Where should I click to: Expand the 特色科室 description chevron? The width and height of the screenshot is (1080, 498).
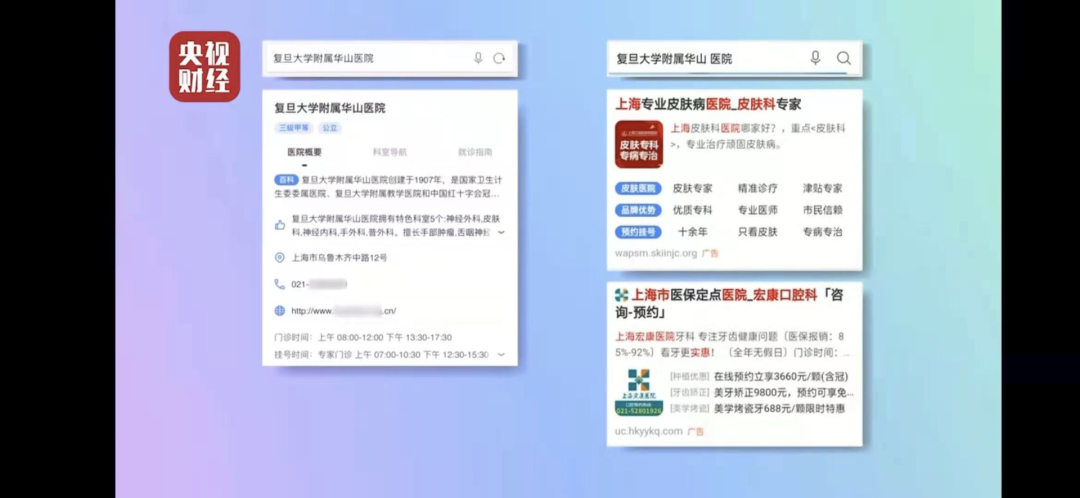tap(501, 232)
